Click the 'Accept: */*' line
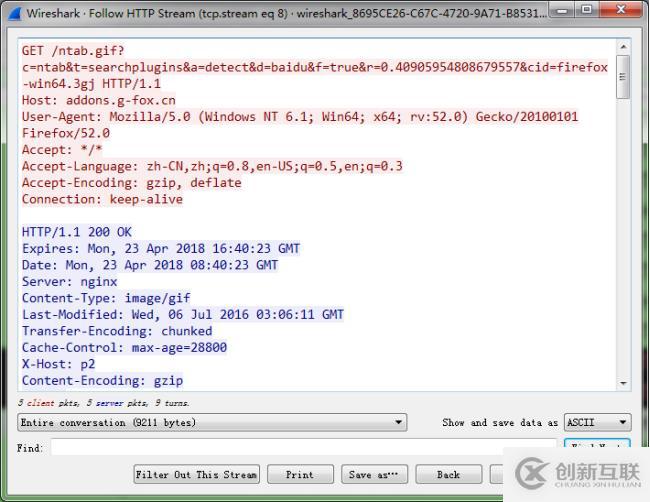The width and height of the screenshot is (650, 502). [x=62, y=150]
